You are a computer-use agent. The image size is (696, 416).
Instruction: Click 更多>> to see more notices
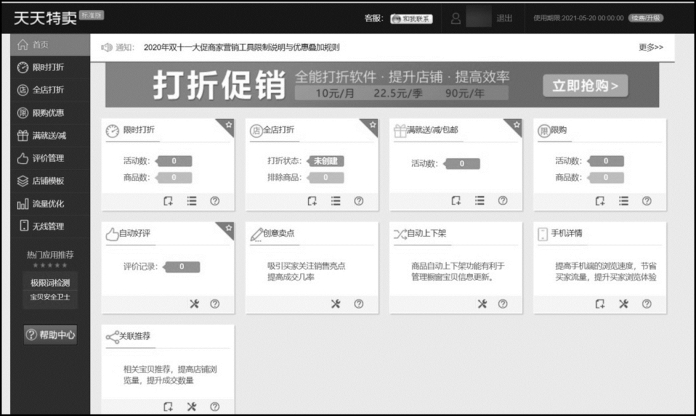(651, 47)
